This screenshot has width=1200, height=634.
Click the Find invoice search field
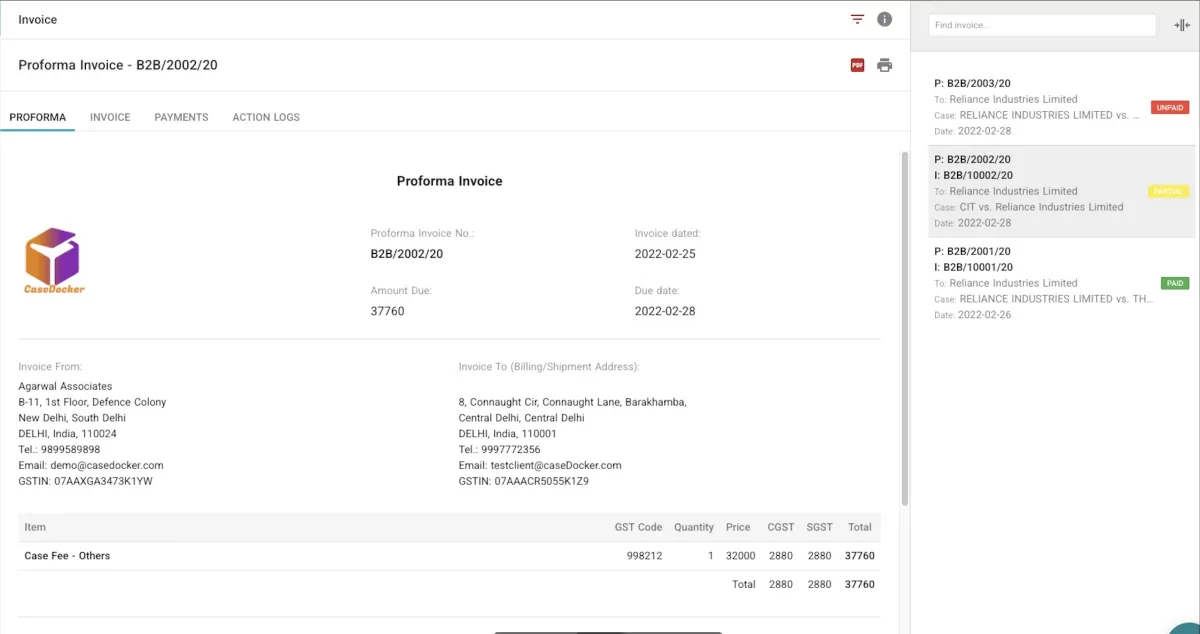pos(1042,25)
